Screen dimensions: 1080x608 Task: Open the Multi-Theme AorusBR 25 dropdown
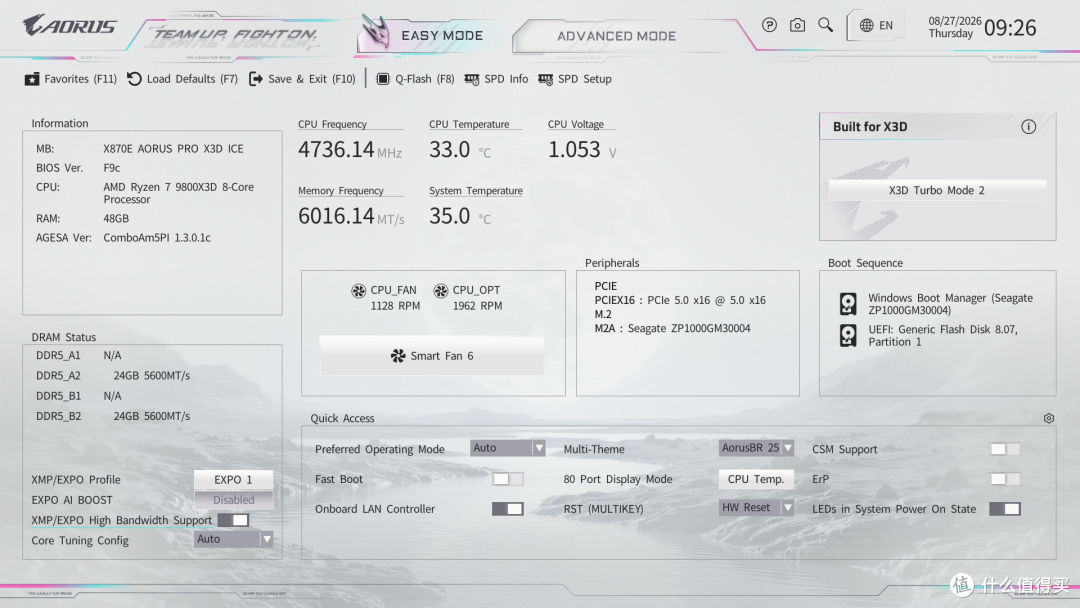756,448
